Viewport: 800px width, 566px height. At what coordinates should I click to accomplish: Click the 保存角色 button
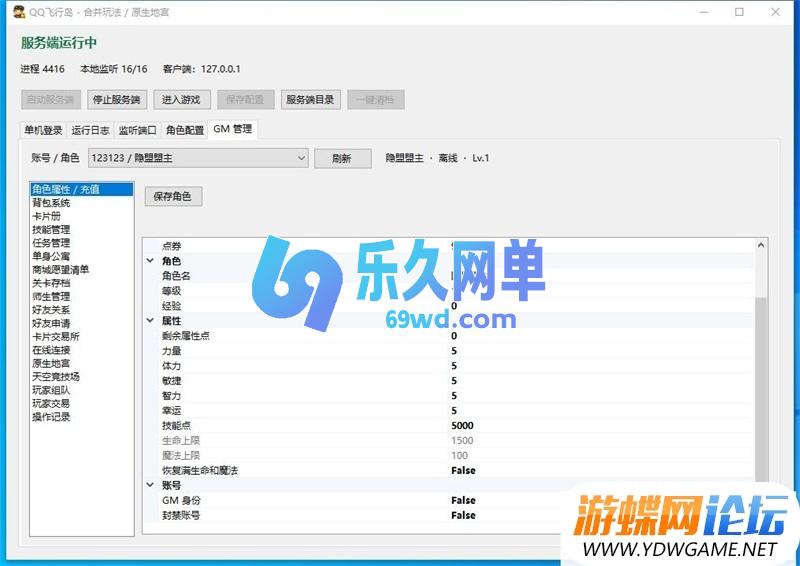click(173, 196)
